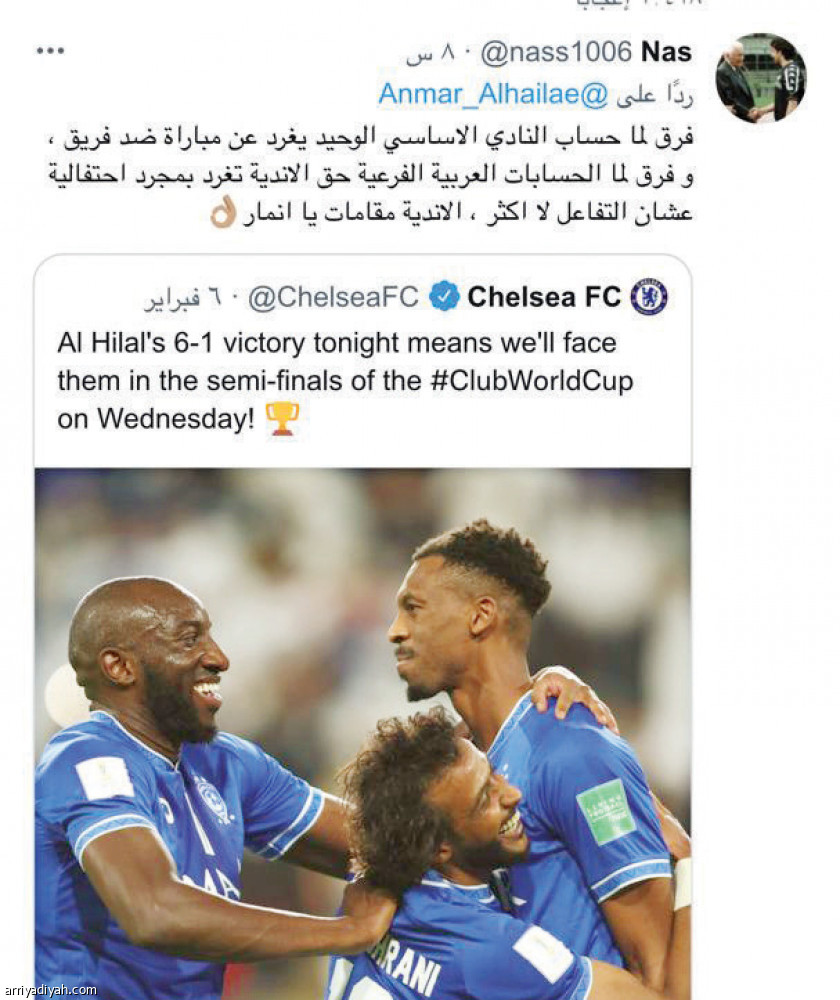The height and width of the screenshot is (1000, 840).
Task: Open Nas profile avatar picture
Action: (x=760, y=78)
